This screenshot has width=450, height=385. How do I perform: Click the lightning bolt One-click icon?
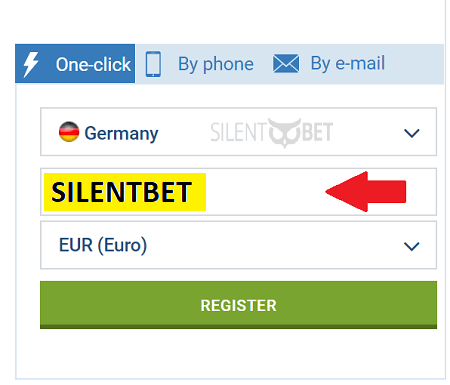click(31, 64)
